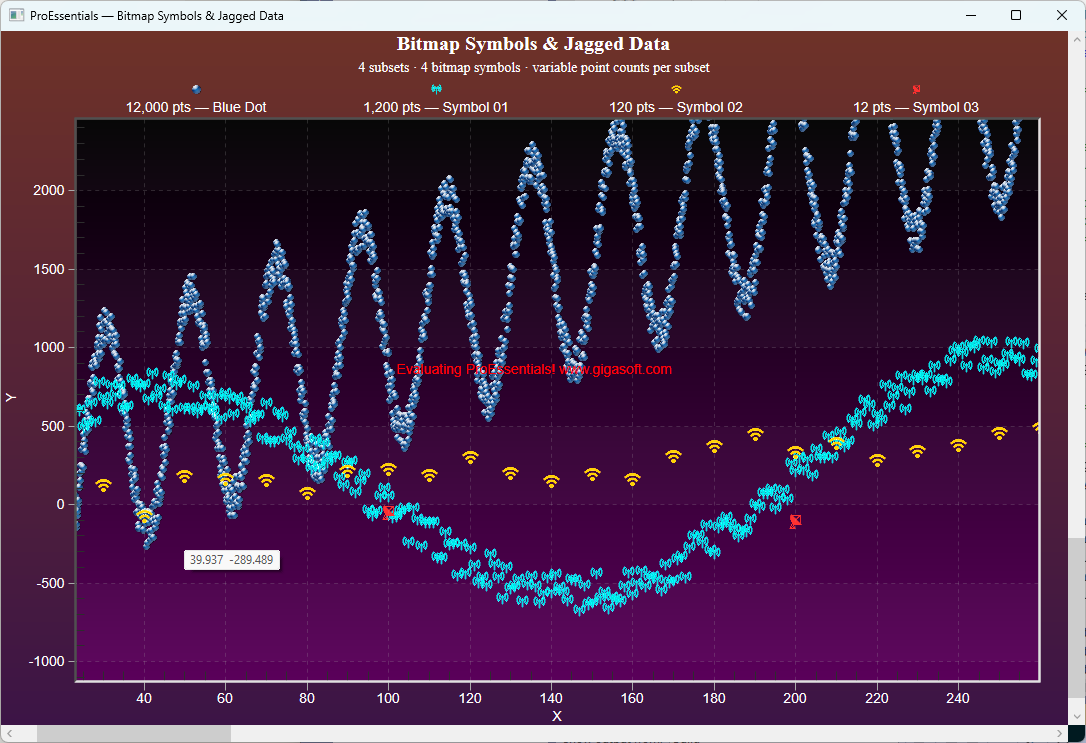
Task: Click the Y-axis value -1000
Action: 46,661
